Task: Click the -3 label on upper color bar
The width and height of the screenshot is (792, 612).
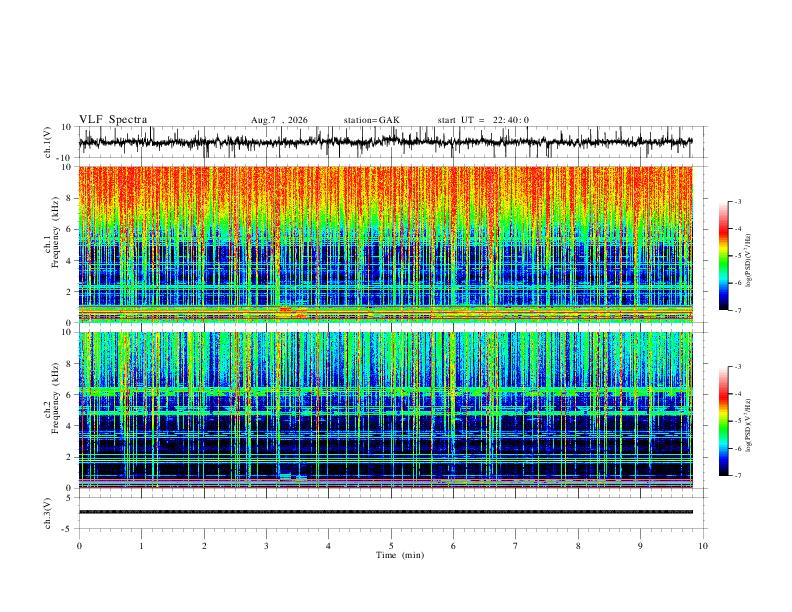Action: [737, 201]
